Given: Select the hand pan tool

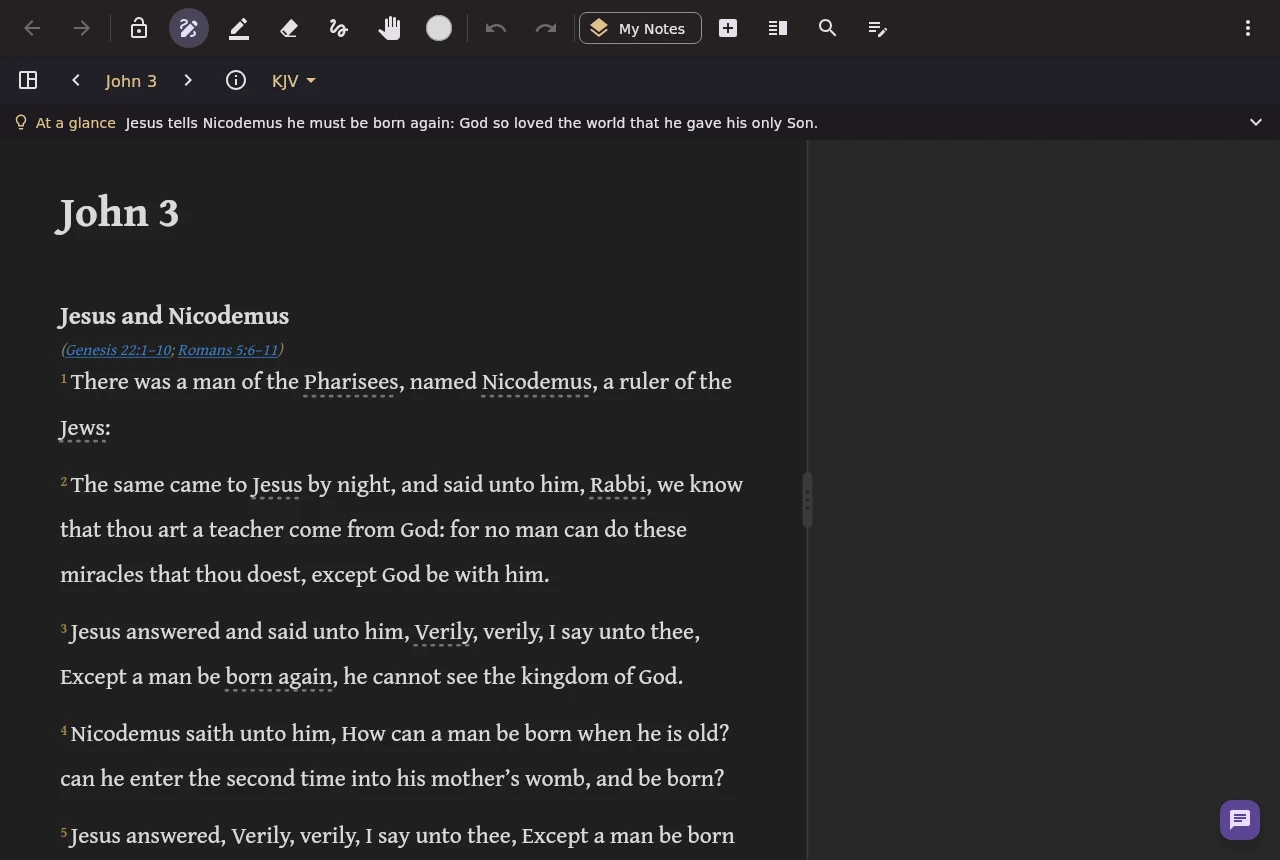Looking at the screenshot, I should coord(389,28).
